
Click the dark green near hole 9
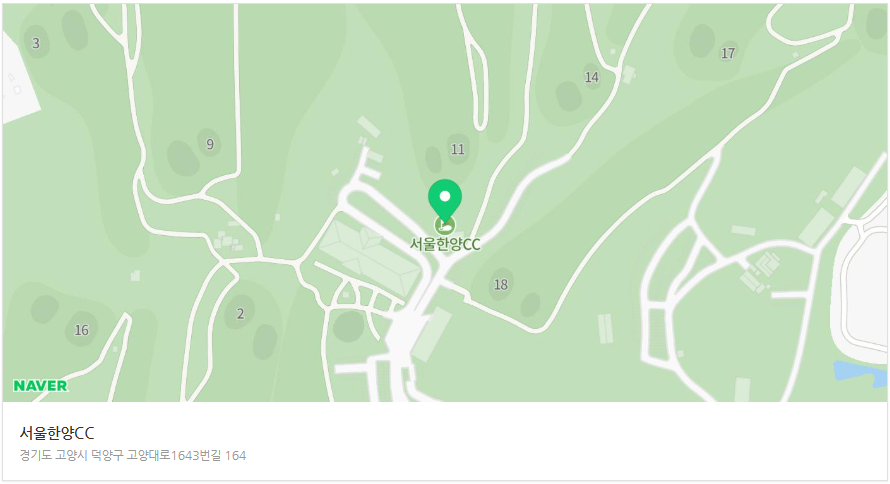coord(183,158)
